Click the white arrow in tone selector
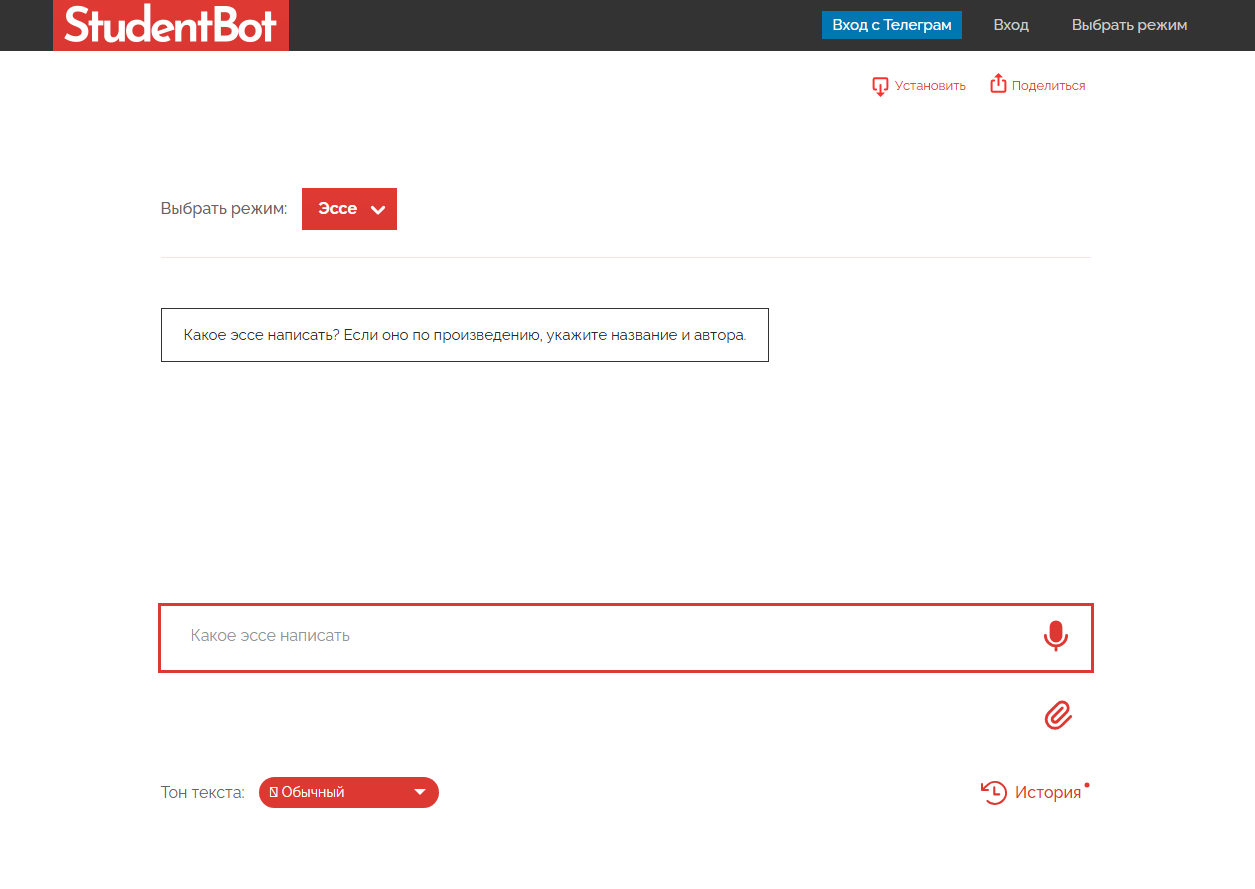The image size is (1255, 889). [420, 793]
